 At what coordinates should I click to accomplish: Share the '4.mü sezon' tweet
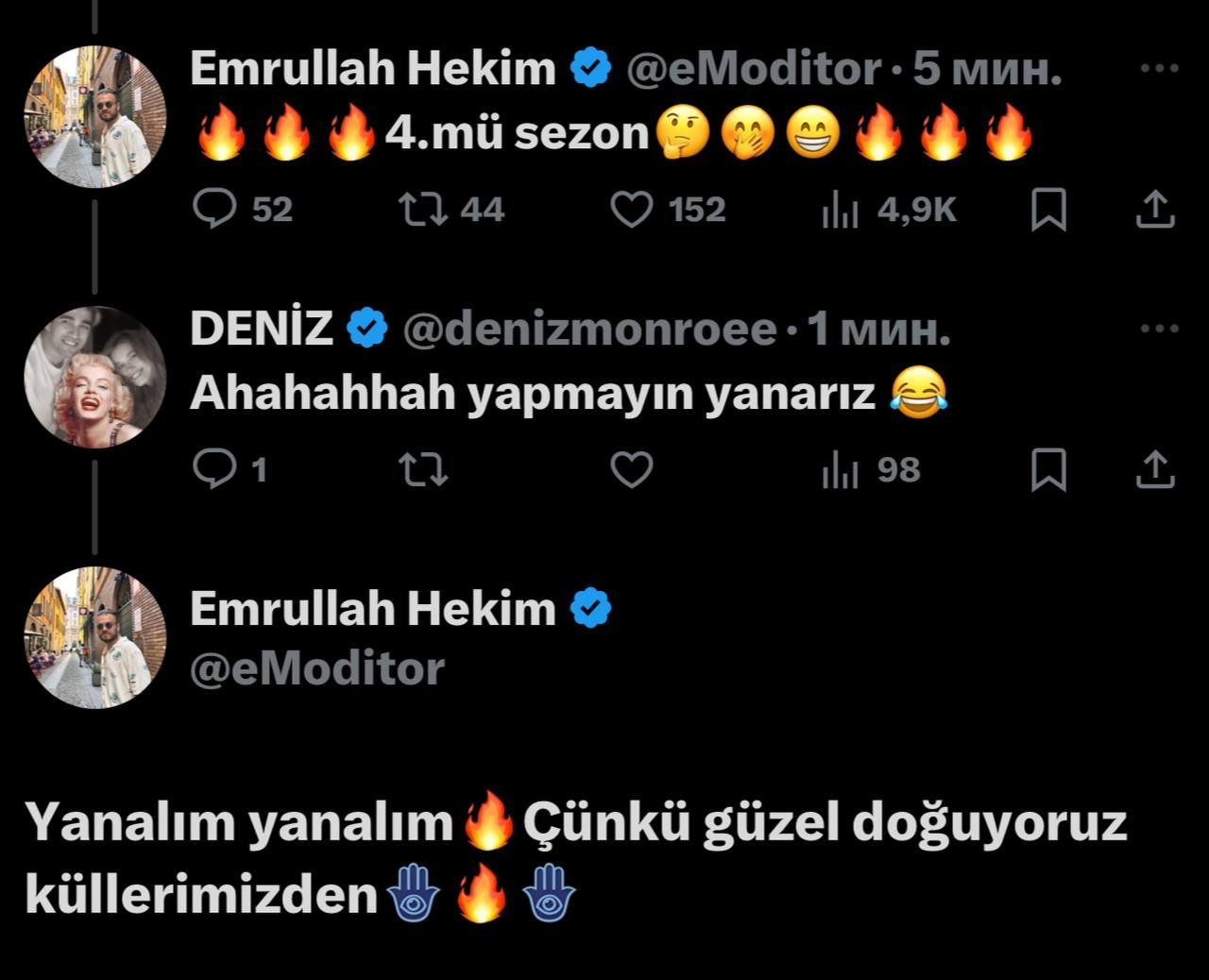[x=1154, y=210]
